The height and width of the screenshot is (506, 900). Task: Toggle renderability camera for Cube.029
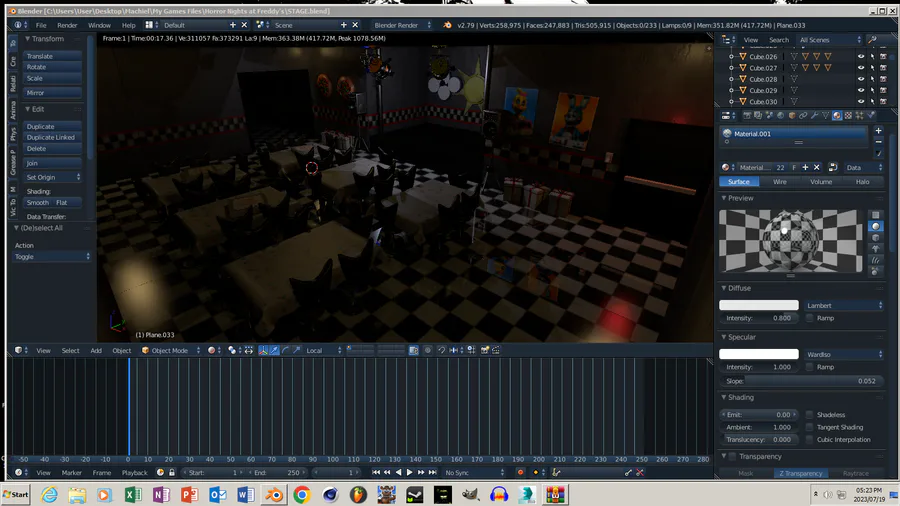click(883, 90)
